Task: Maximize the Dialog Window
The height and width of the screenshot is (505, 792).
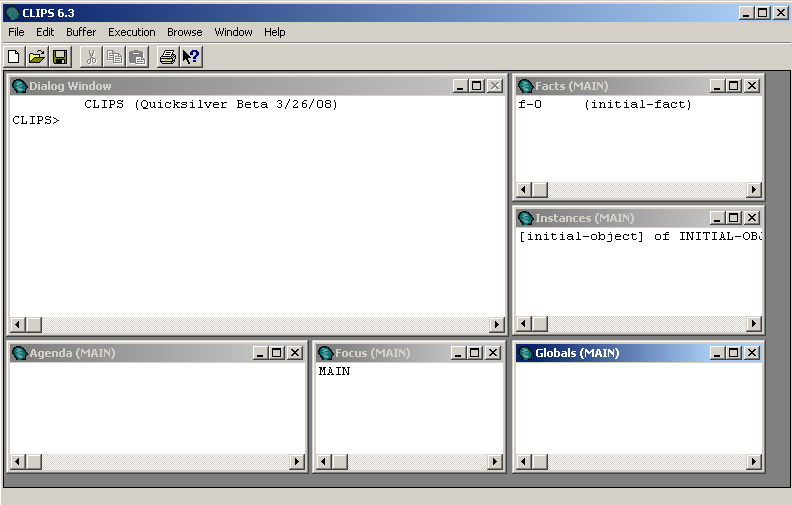Action: (477, 86)
